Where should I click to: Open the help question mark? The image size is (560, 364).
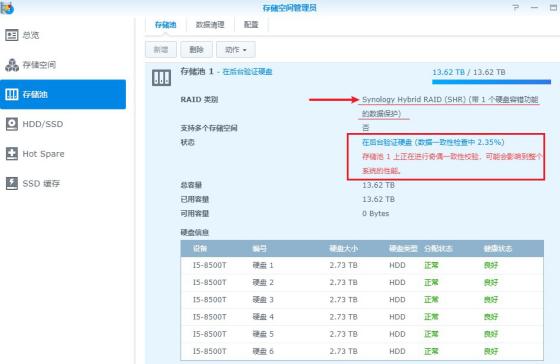click(515, 8)
